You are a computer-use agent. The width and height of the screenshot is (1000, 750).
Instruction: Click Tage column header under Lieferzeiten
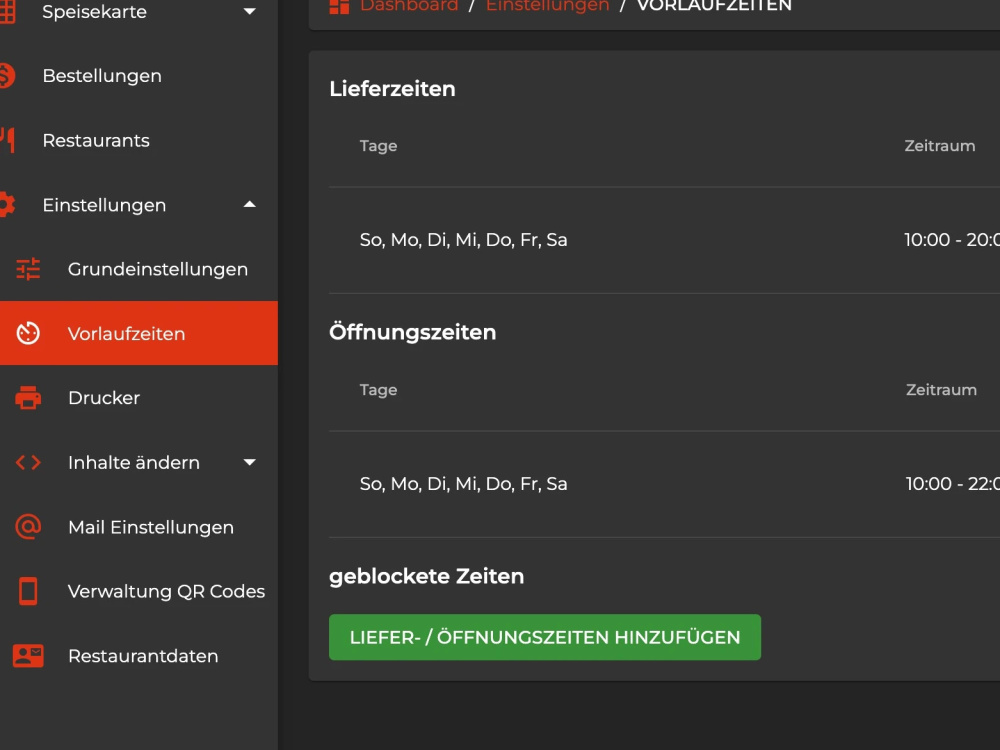click(x=378, y=146)
